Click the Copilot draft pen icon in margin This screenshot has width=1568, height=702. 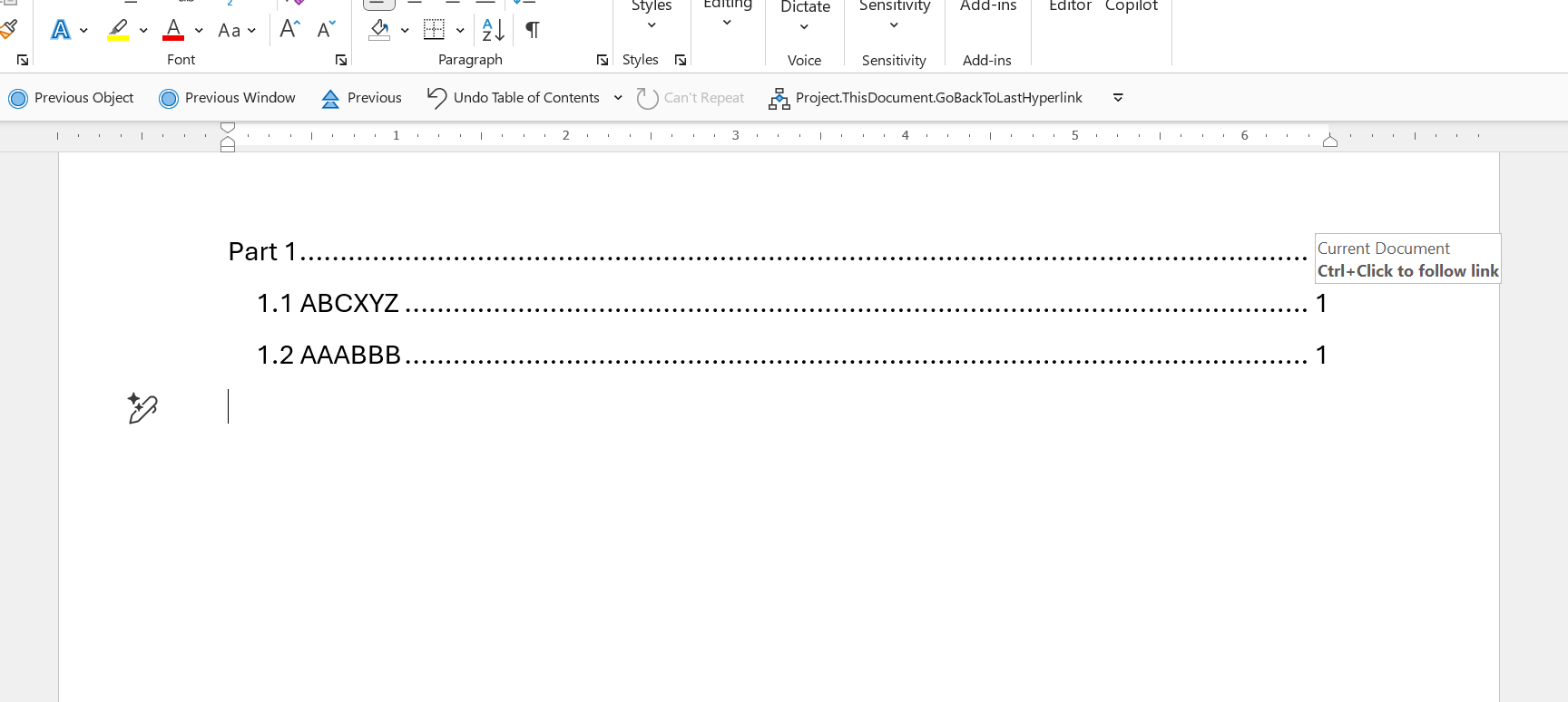click(142, 408)
